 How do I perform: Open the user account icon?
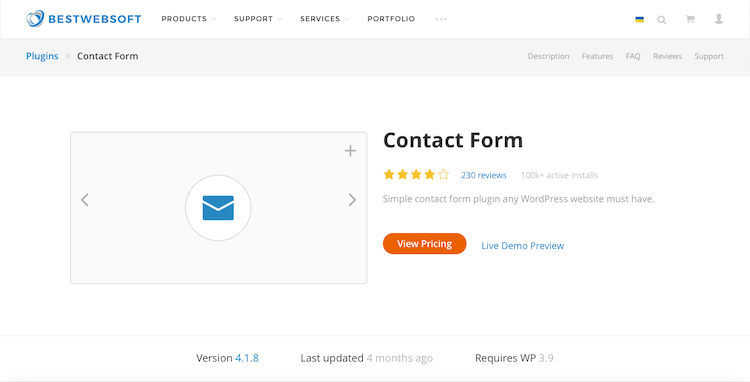pos(718,19)
